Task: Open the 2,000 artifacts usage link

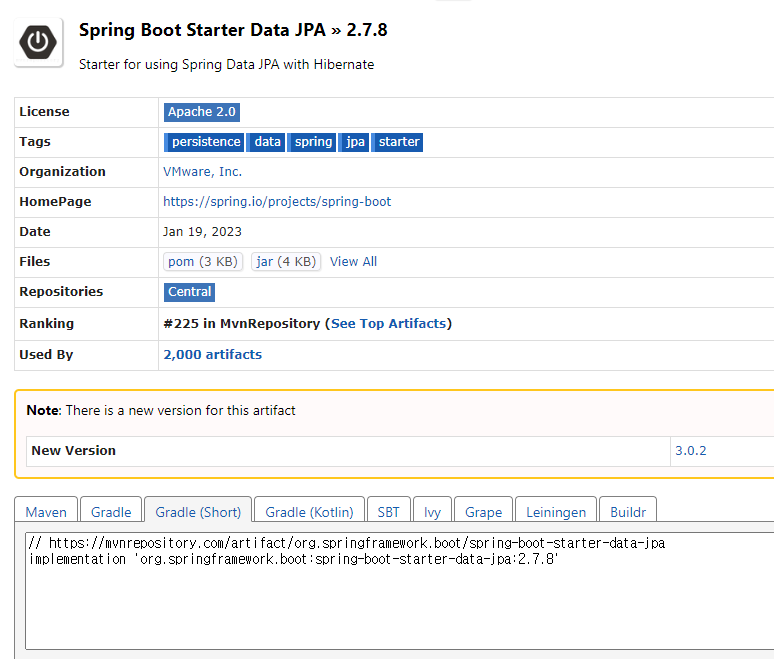Action: (213, 355)
